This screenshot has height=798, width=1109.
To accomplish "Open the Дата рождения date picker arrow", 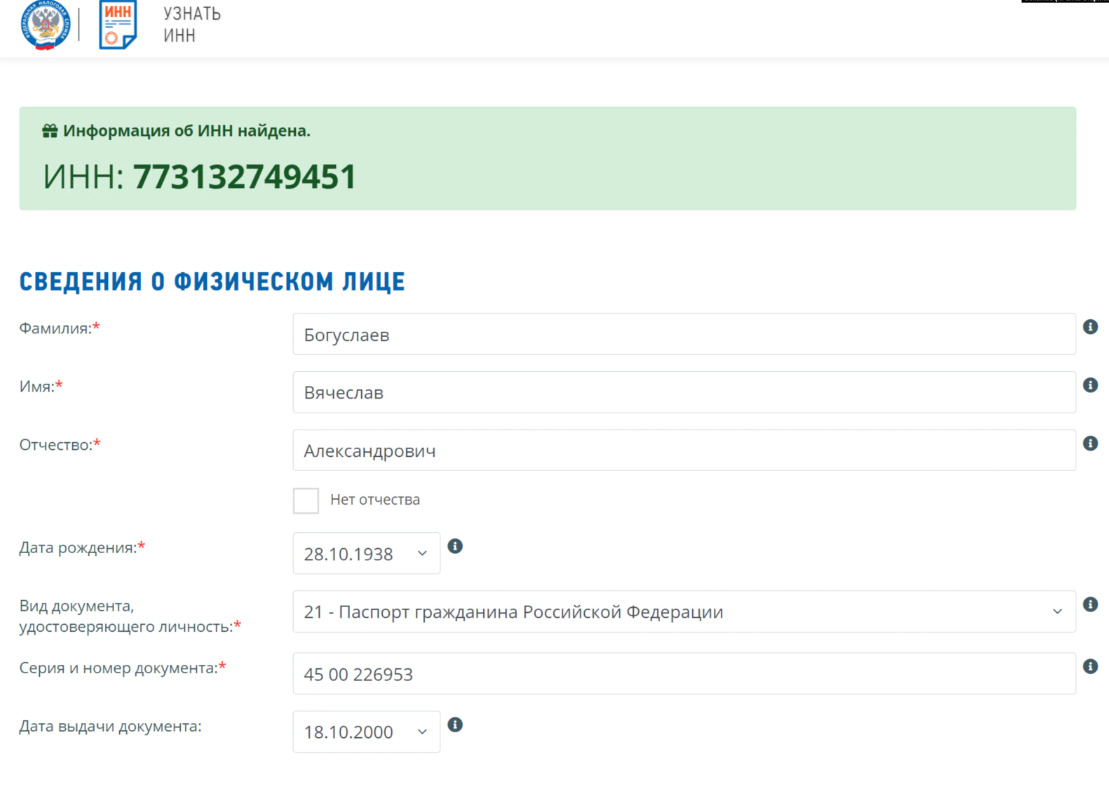I will point(422,553).
